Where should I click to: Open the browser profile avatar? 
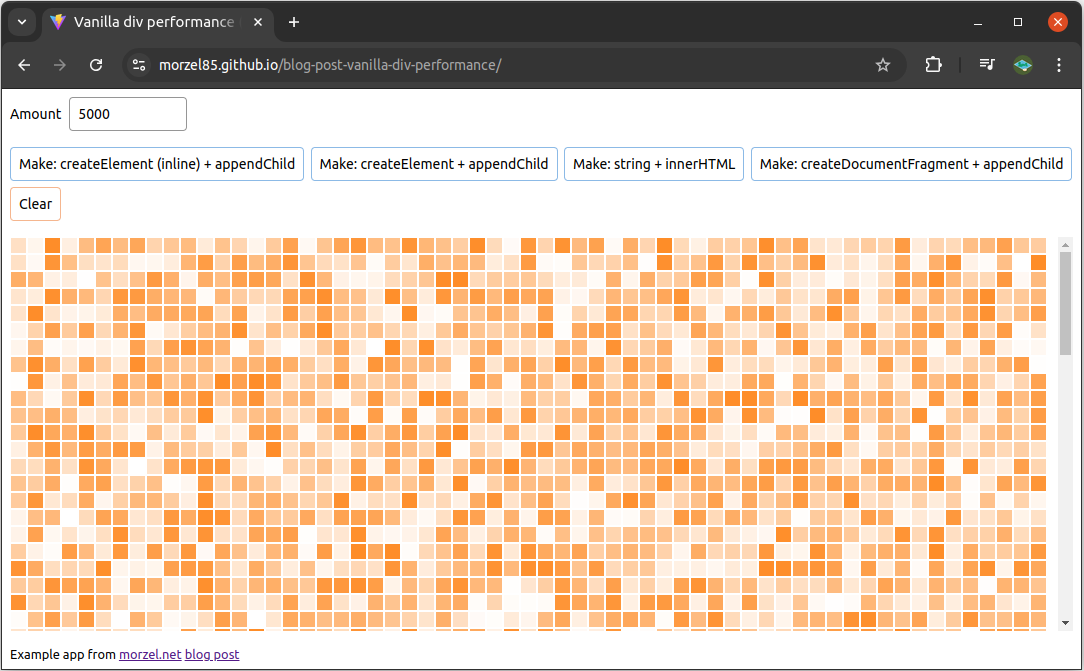point(1022,65)
